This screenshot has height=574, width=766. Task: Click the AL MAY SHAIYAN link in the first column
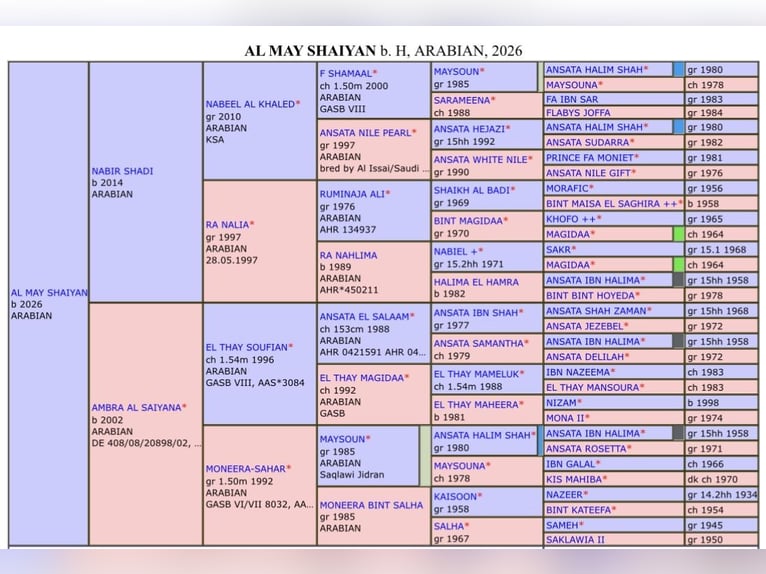49,293
